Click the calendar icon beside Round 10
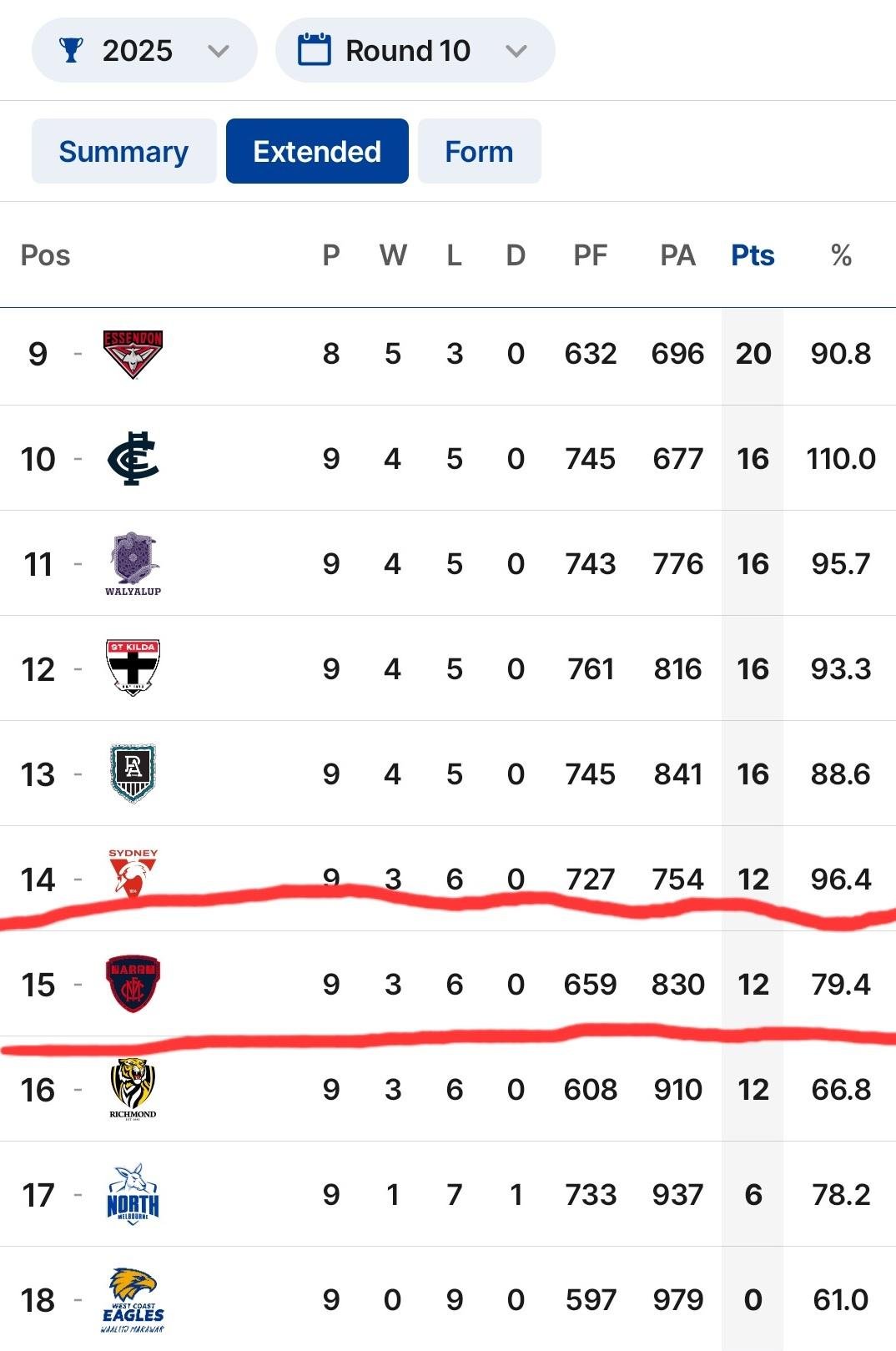Viewport: 896px width, 1351px height. pos(315,49)
